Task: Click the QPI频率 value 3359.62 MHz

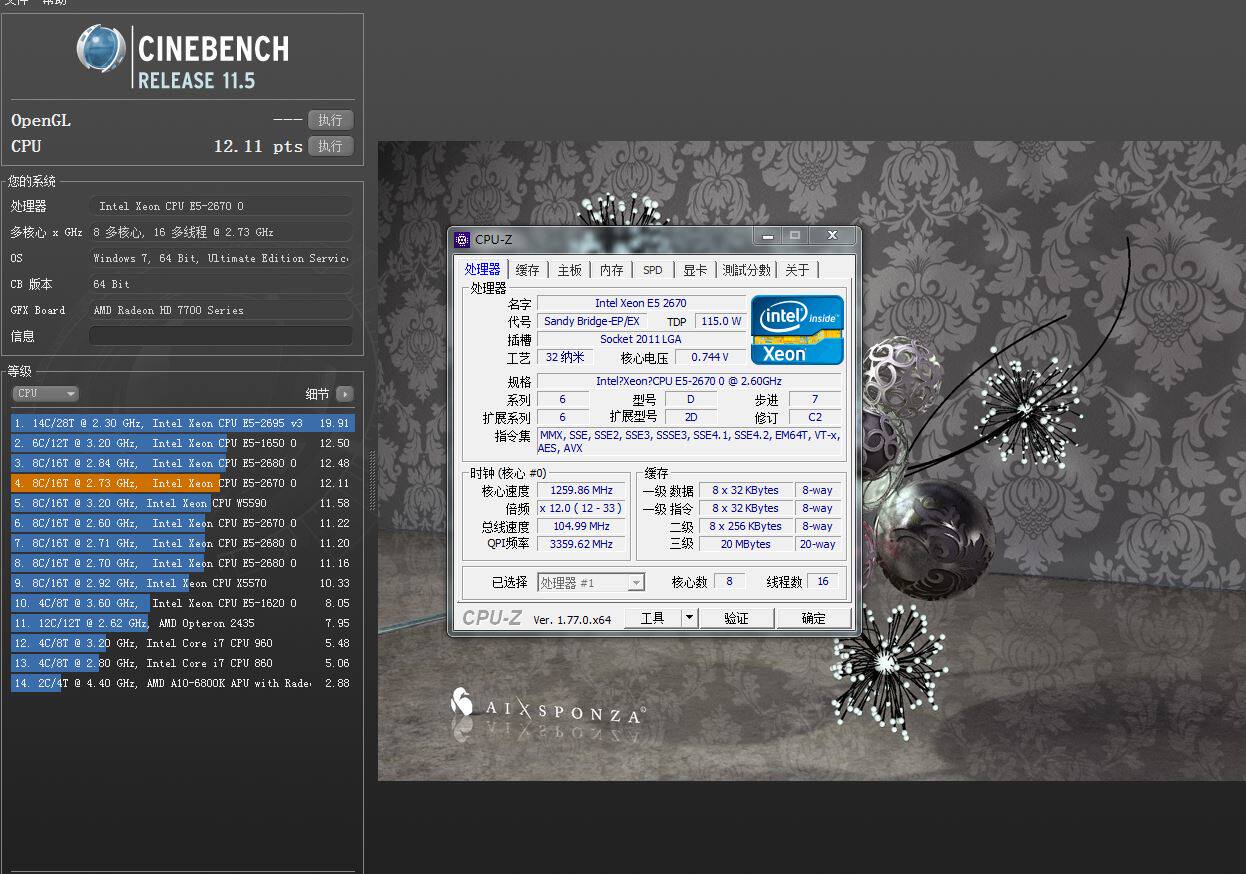Action: [x=580, y=544]
